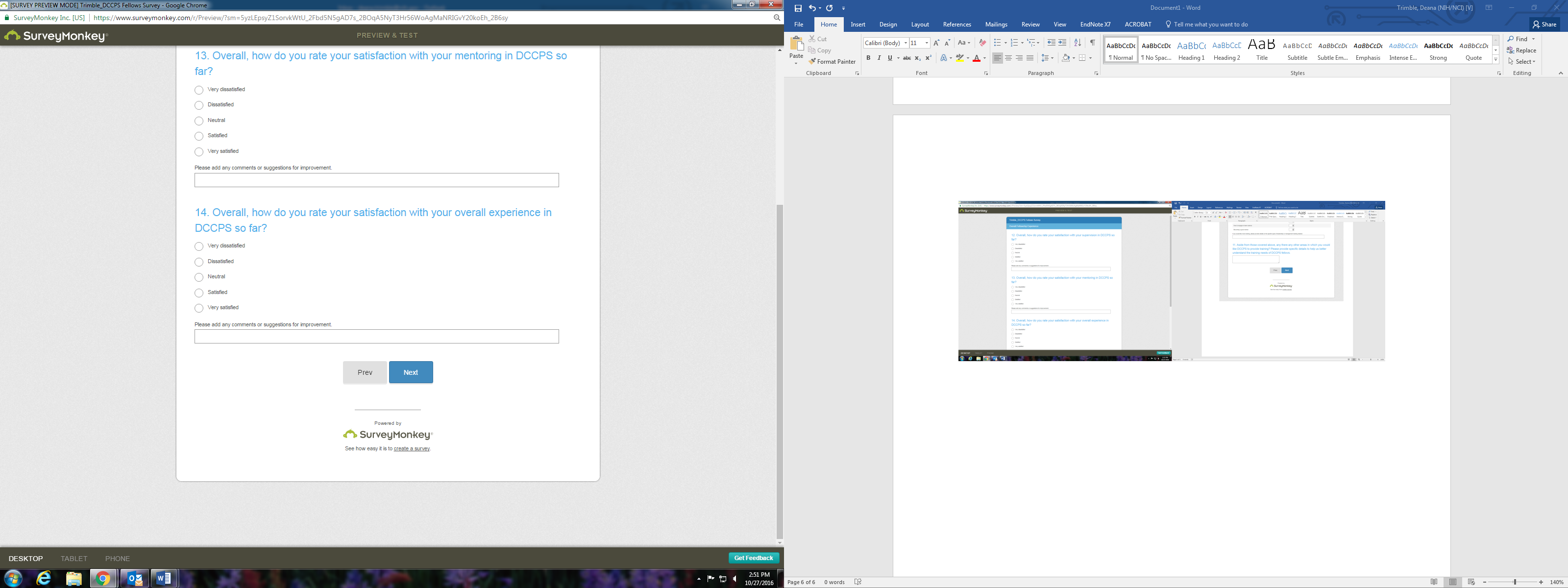This screenshot has height=588, width=1568.
Task: Toggle bold formatting in Word
Action: 868,58
